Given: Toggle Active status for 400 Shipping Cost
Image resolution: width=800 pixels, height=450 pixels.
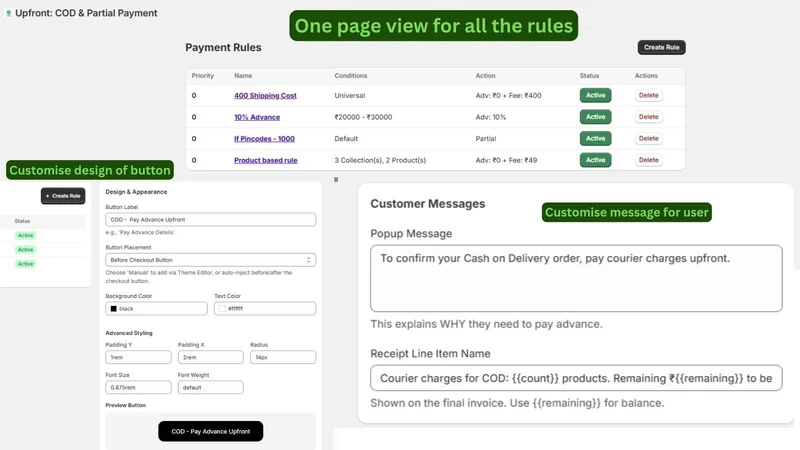Looking at the screenshot, I should tap(595, 95).
